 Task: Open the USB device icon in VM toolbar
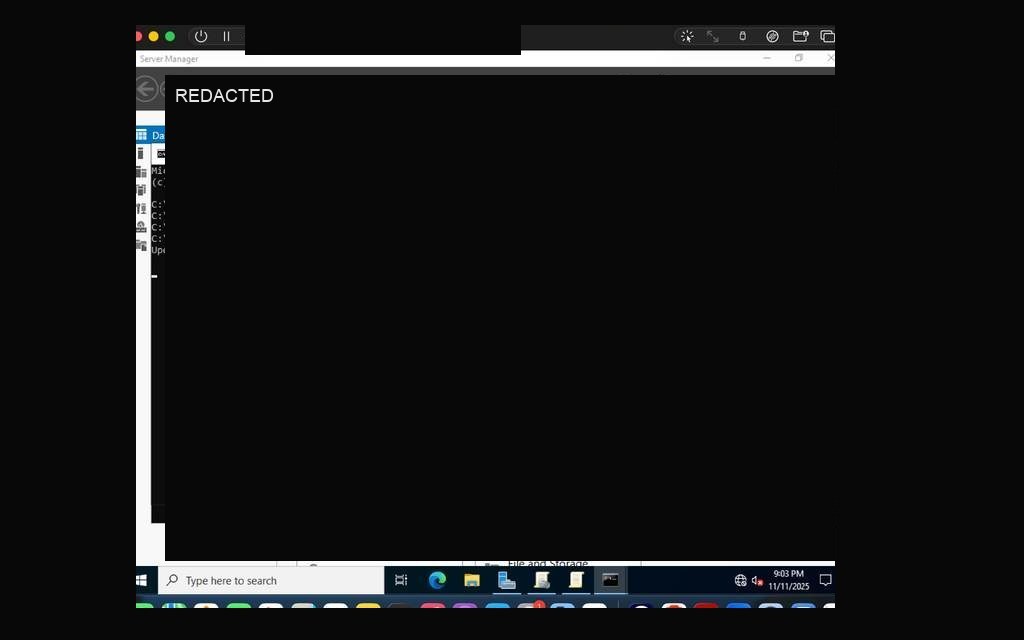[743, 37]
